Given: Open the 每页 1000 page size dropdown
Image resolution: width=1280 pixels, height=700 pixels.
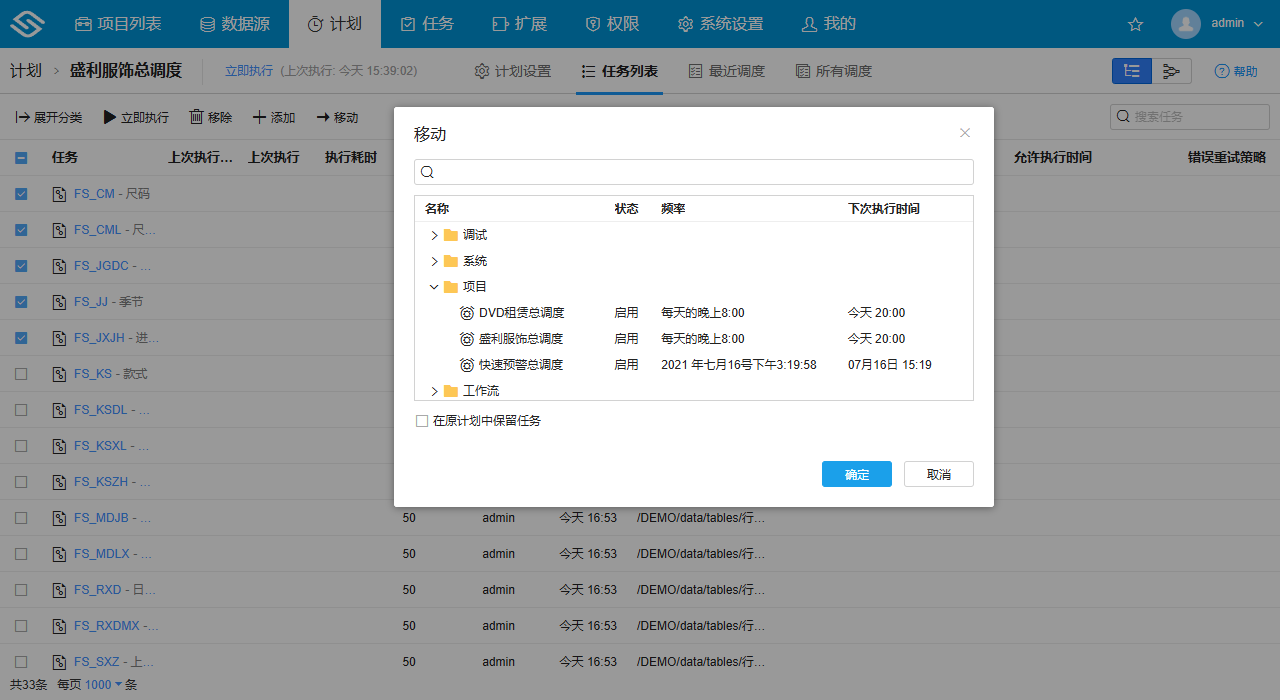Looking at the screenshot, I should [102, 684].
